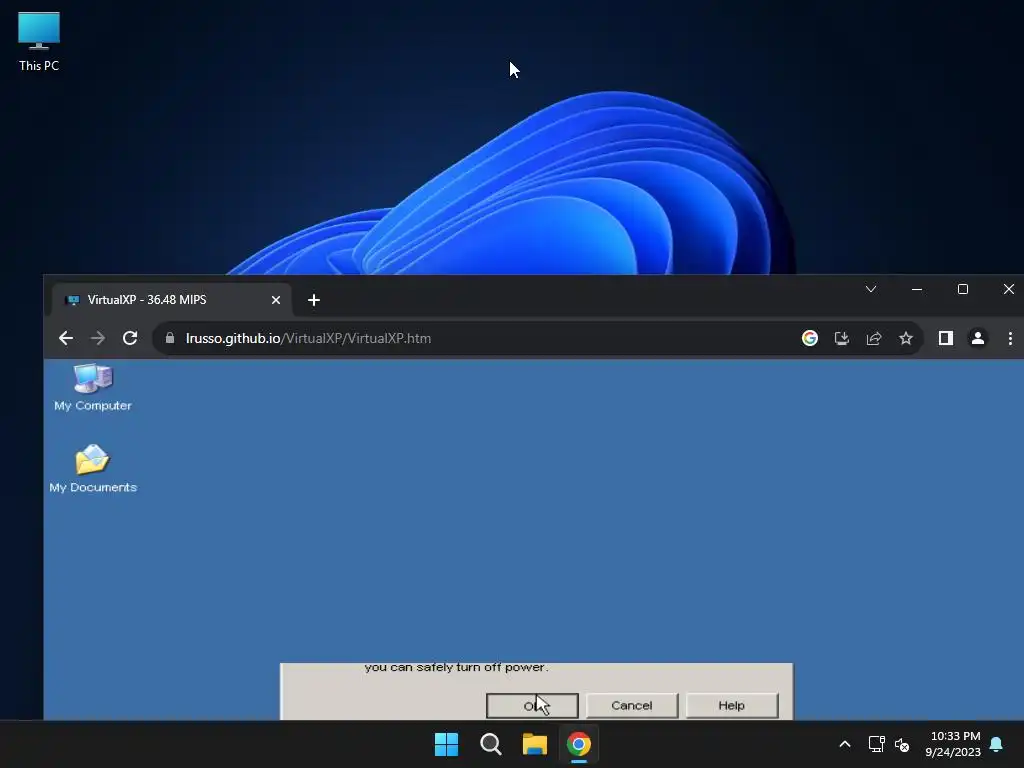The height and width of the screenshot is (768, 1024).
Task: Open a new Chrome tab
Action: point(313,300)
